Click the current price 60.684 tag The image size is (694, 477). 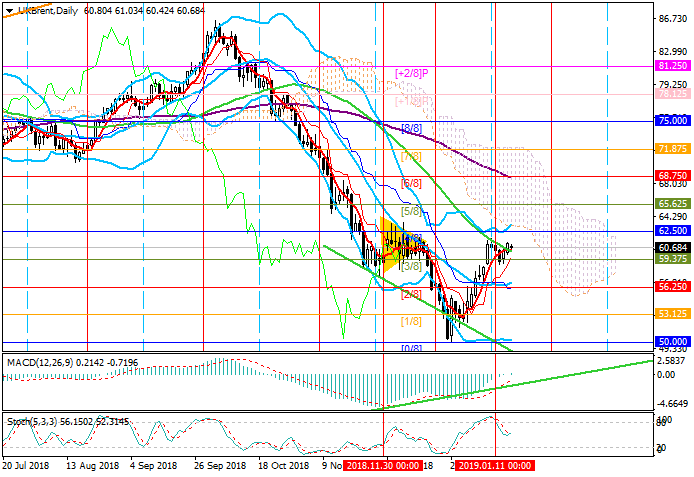click(x=670, y=246)
